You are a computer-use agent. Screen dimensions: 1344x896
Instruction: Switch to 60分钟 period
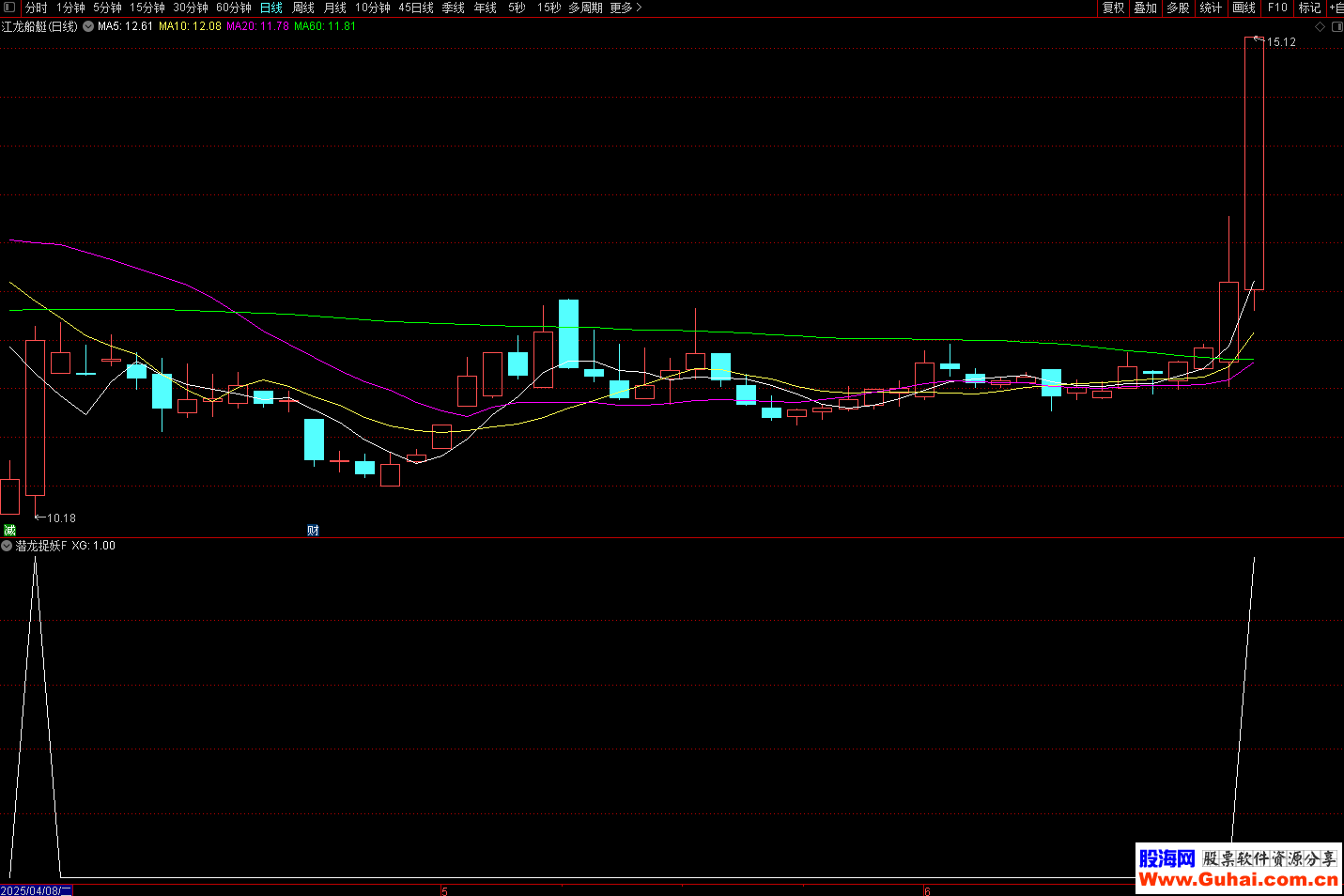point(234,8)
